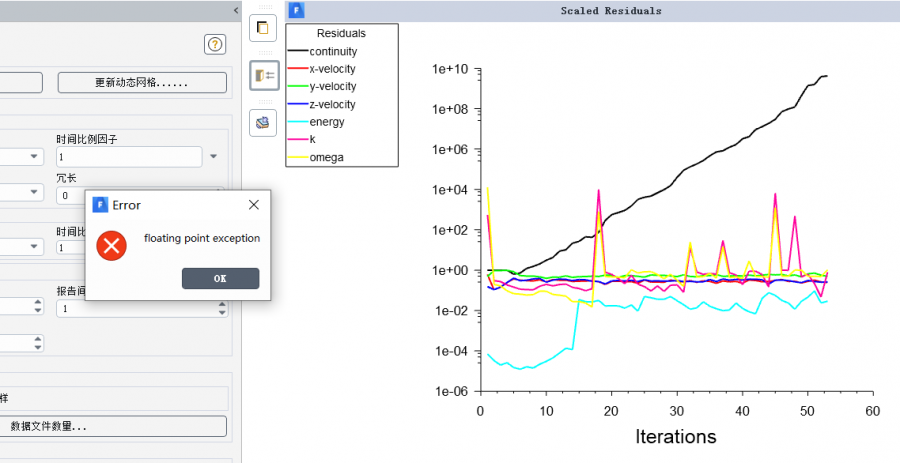Screen dimensions: 900x463
Task: Expand the dropdown arrow right of 时间比例因子 field
Action: coord(214,157)
